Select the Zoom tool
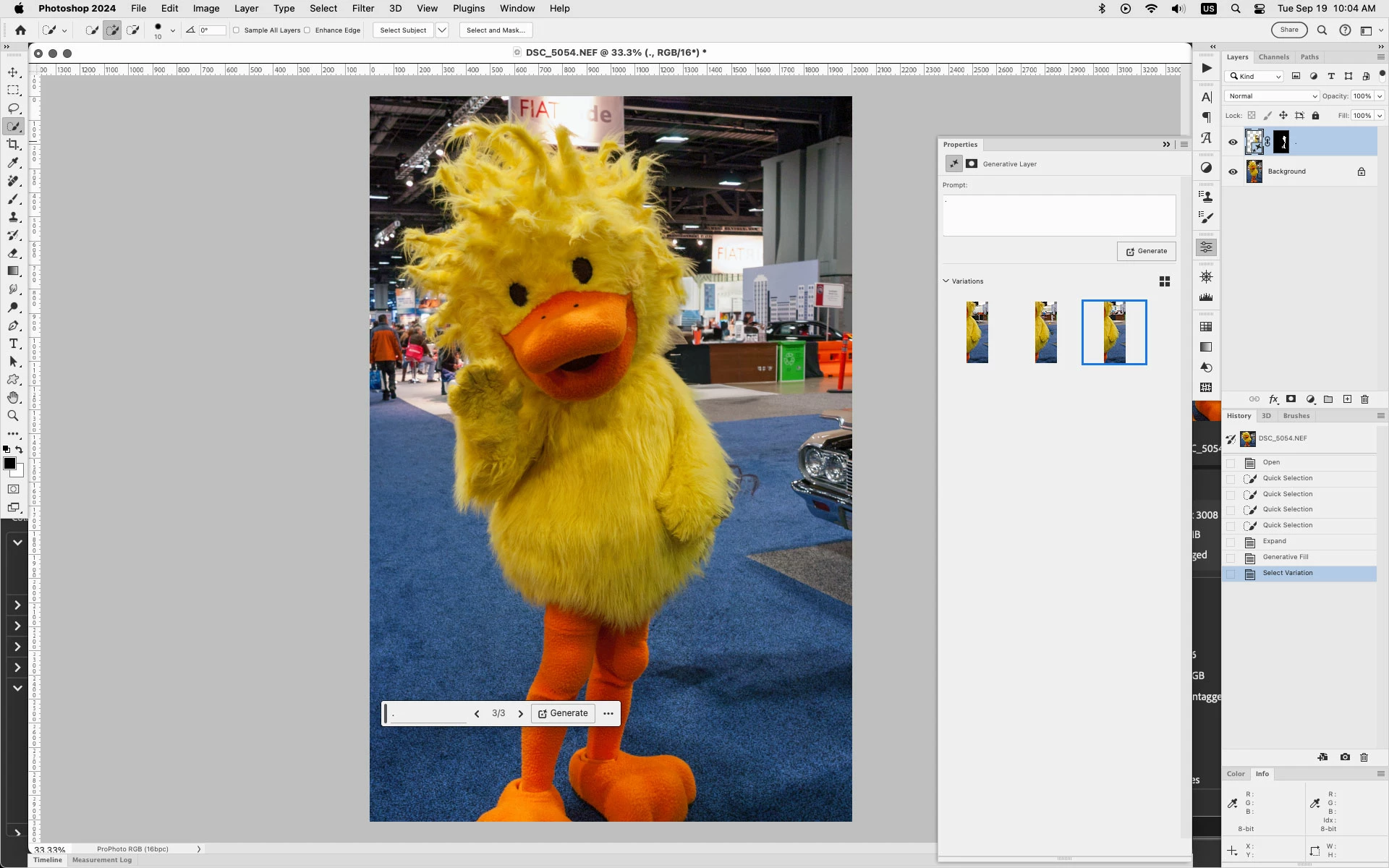The height and width of the screenshot is (868, 1389). 13,416
